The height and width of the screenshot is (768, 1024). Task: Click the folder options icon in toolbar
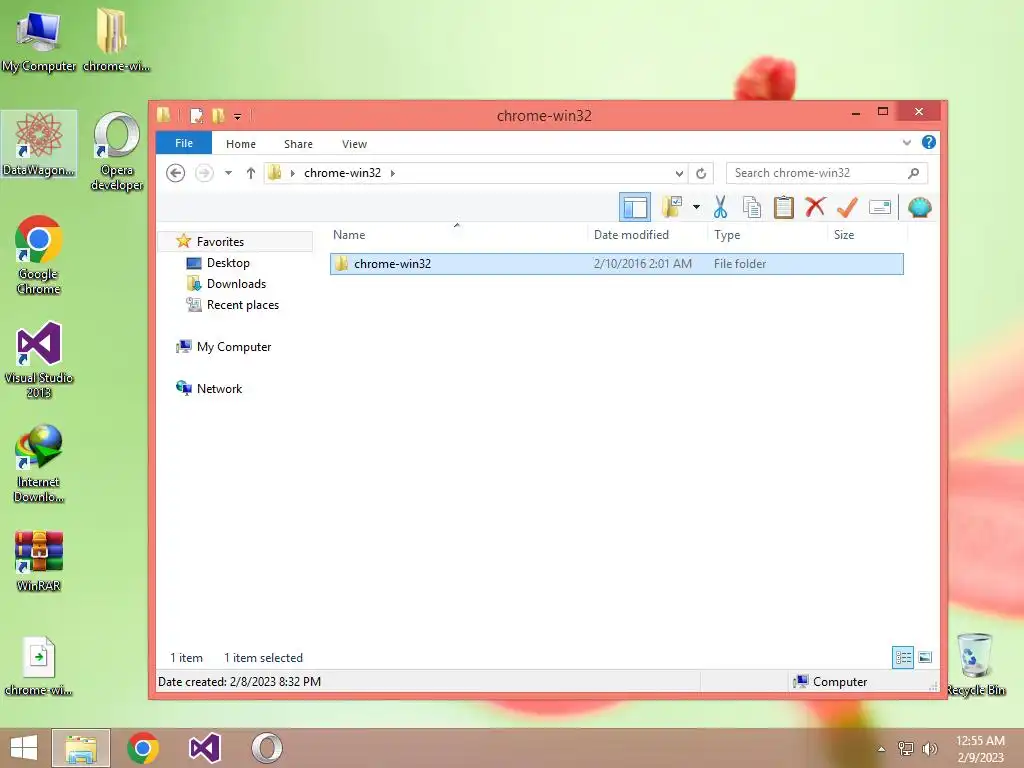point(672,208)
